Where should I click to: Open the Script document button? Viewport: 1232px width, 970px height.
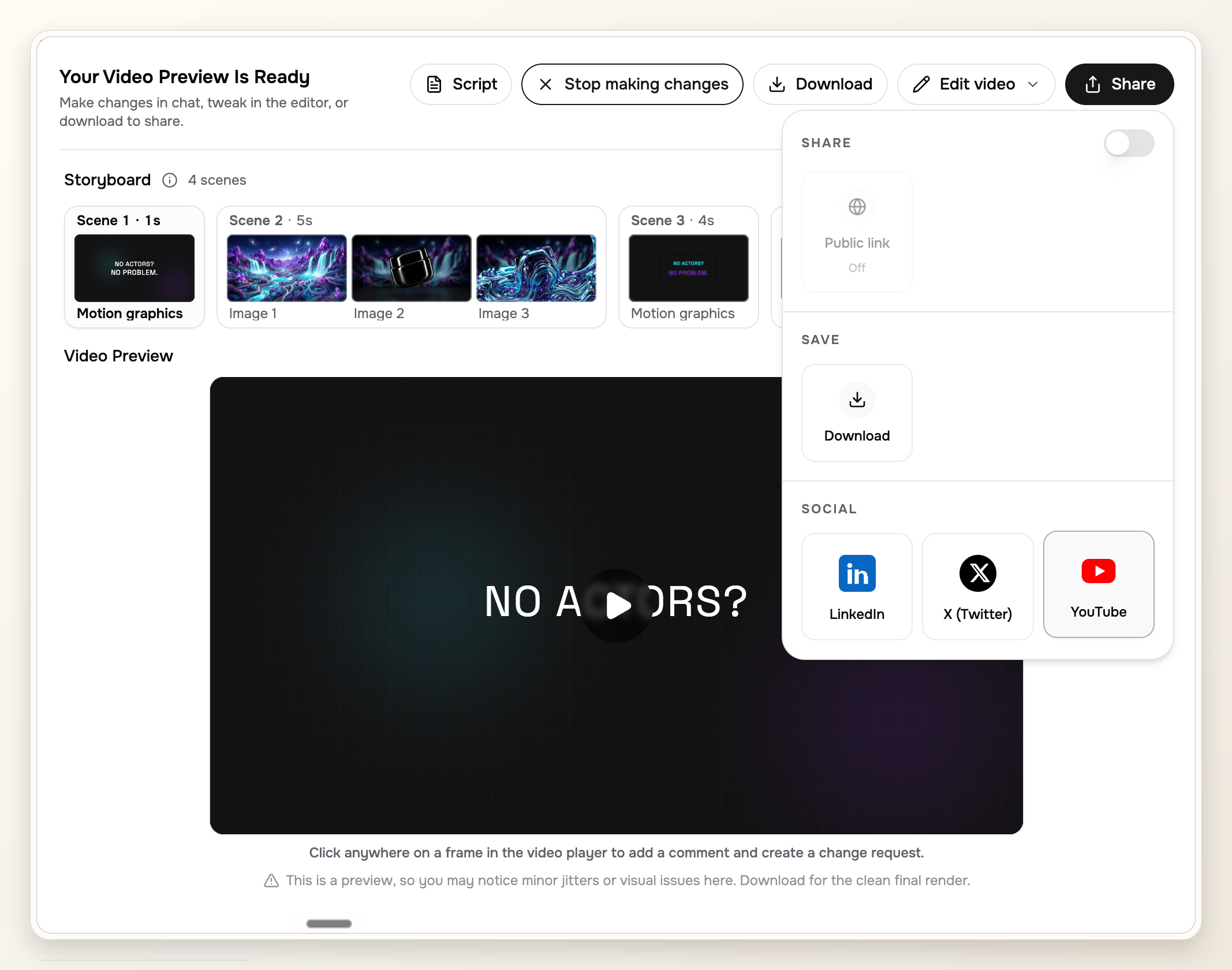pos(461,84)
